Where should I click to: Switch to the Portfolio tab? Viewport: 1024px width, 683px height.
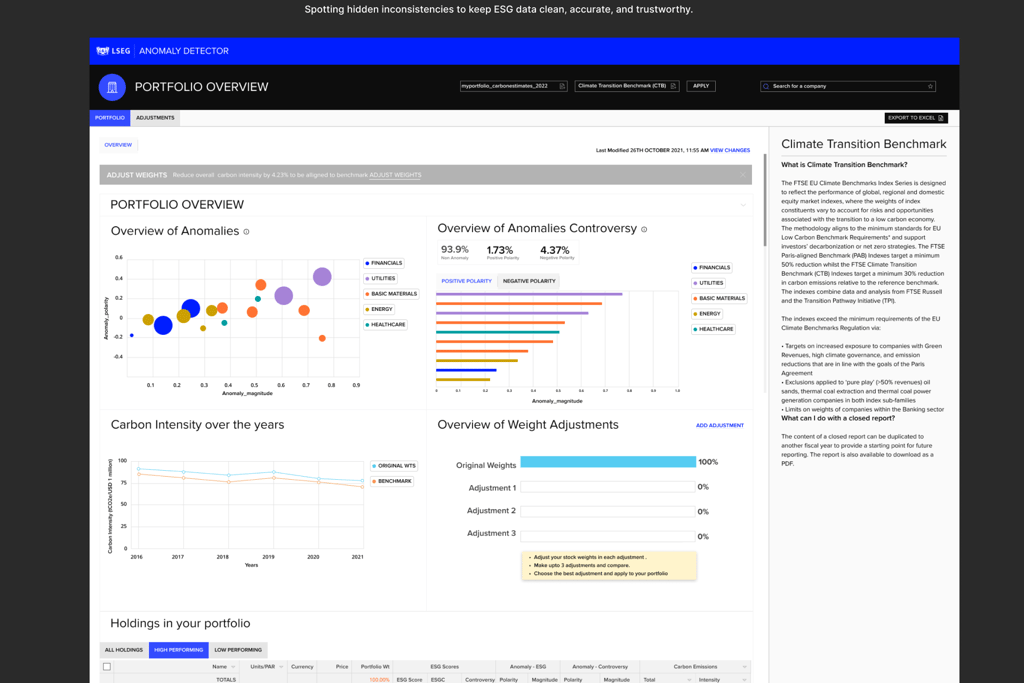point(110,118)
